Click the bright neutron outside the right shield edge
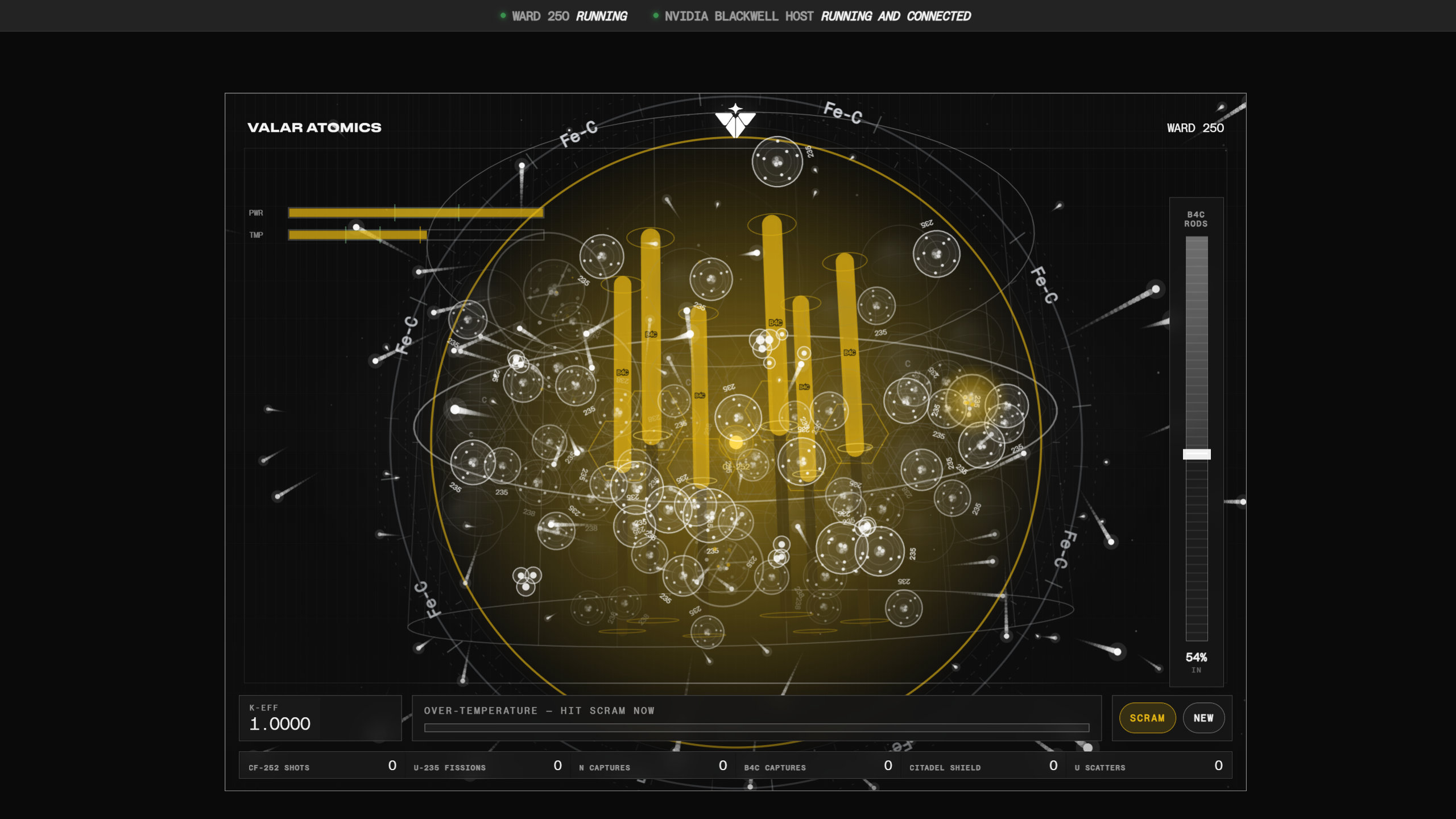1456x819 pixels. tap(1156, 289)
